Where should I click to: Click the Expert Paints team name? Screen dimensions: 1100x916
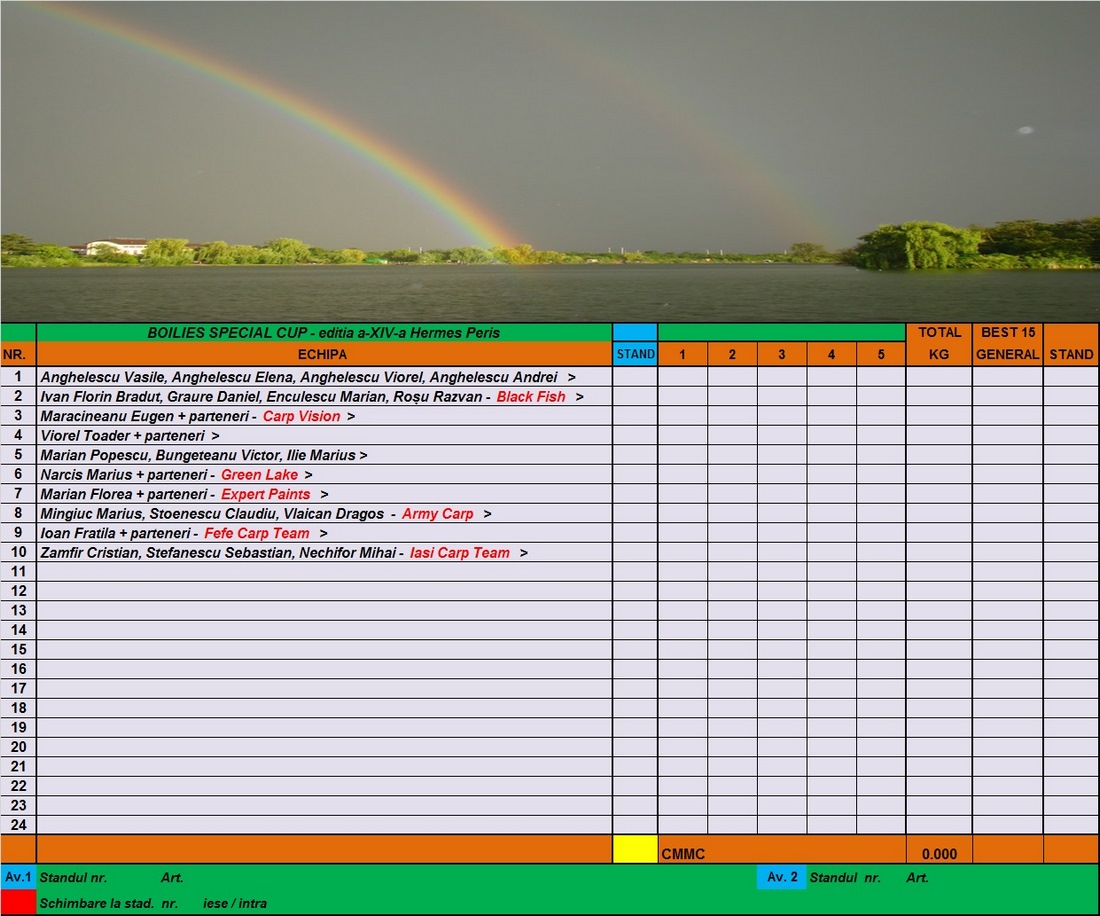[x=265, y=494]
